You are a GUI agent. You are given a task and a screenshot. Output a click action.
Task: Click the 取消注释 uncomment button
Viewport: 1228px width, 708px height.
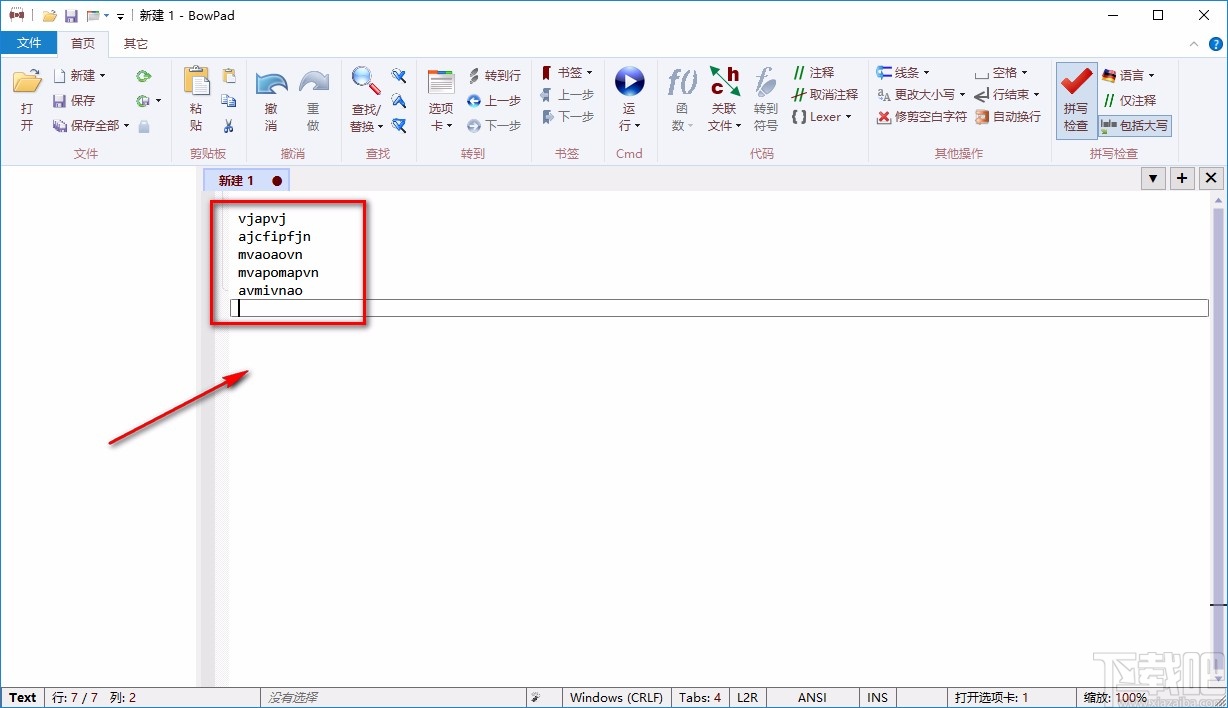click(x=825, y=95)
